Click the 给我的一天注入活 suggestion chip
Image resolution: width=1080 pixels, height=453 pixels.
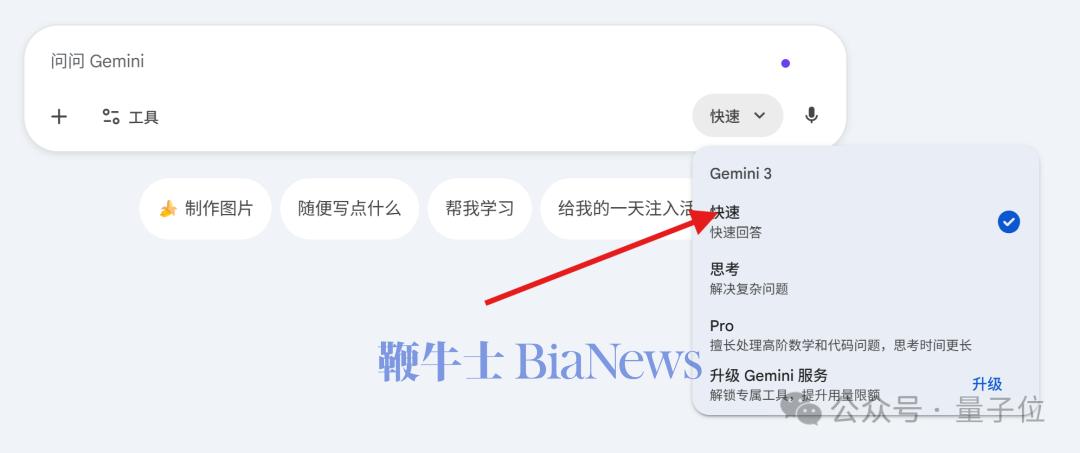click(x=619, y=209)
